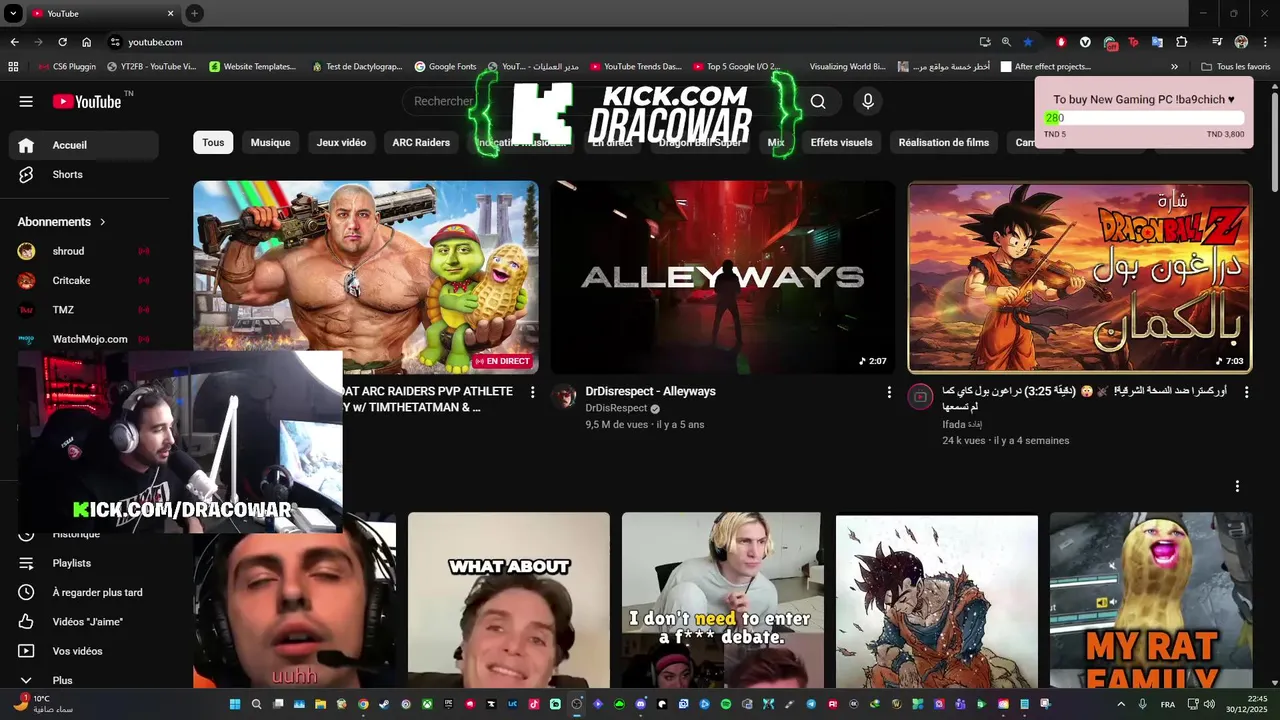Close the YouTube browser tab
The width and height of the screenshot is (1280, 720).
(x=170, y=13)
